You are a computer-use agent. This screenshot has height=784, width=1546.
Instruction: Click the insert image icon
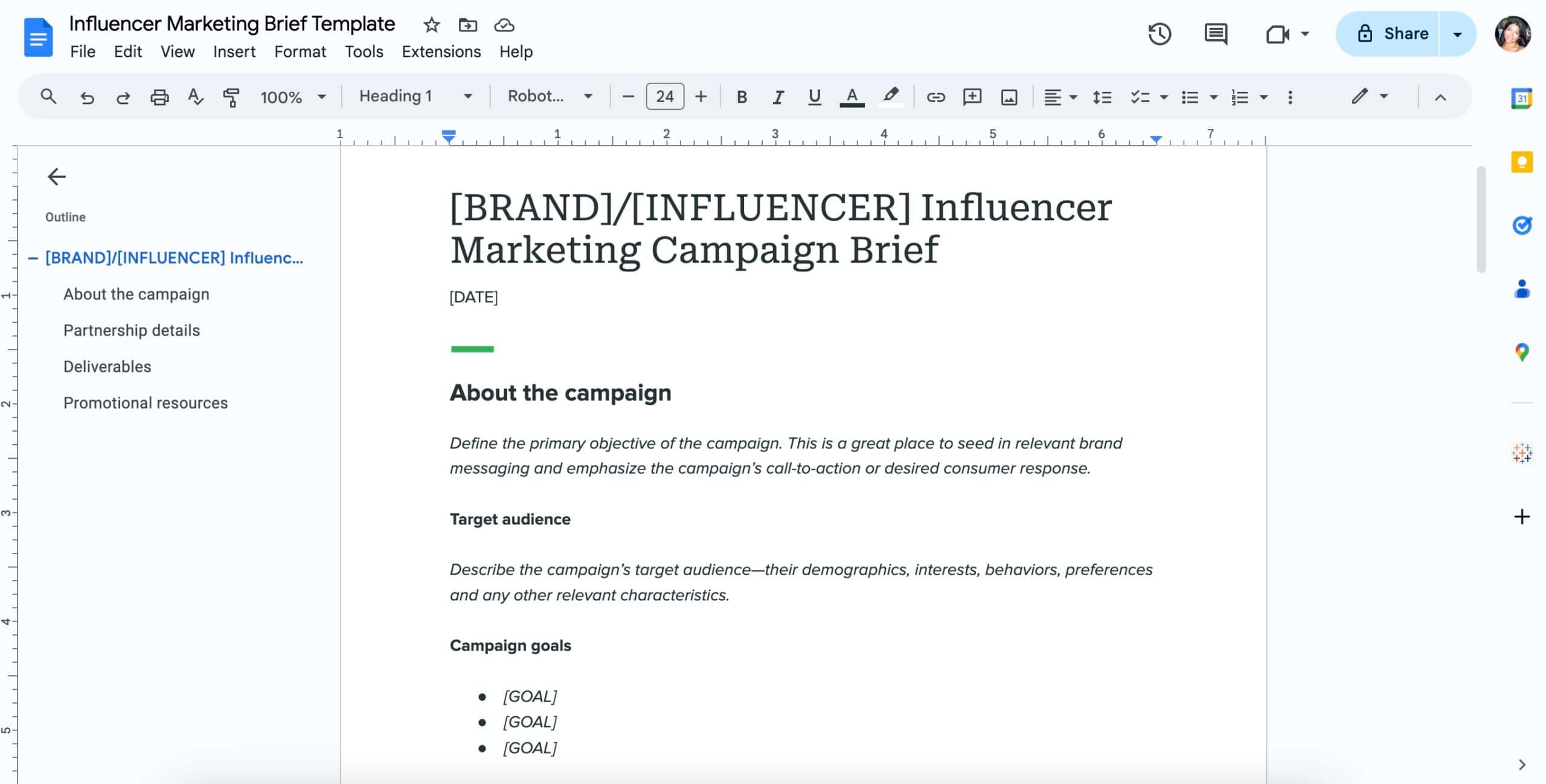1009,97
